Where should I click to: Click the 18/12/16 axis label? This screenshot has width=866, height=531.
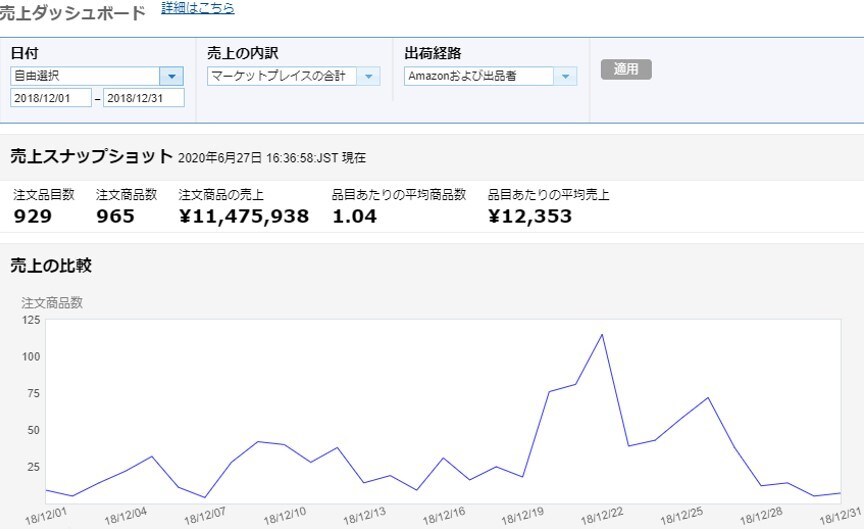[x=443, y=516]
